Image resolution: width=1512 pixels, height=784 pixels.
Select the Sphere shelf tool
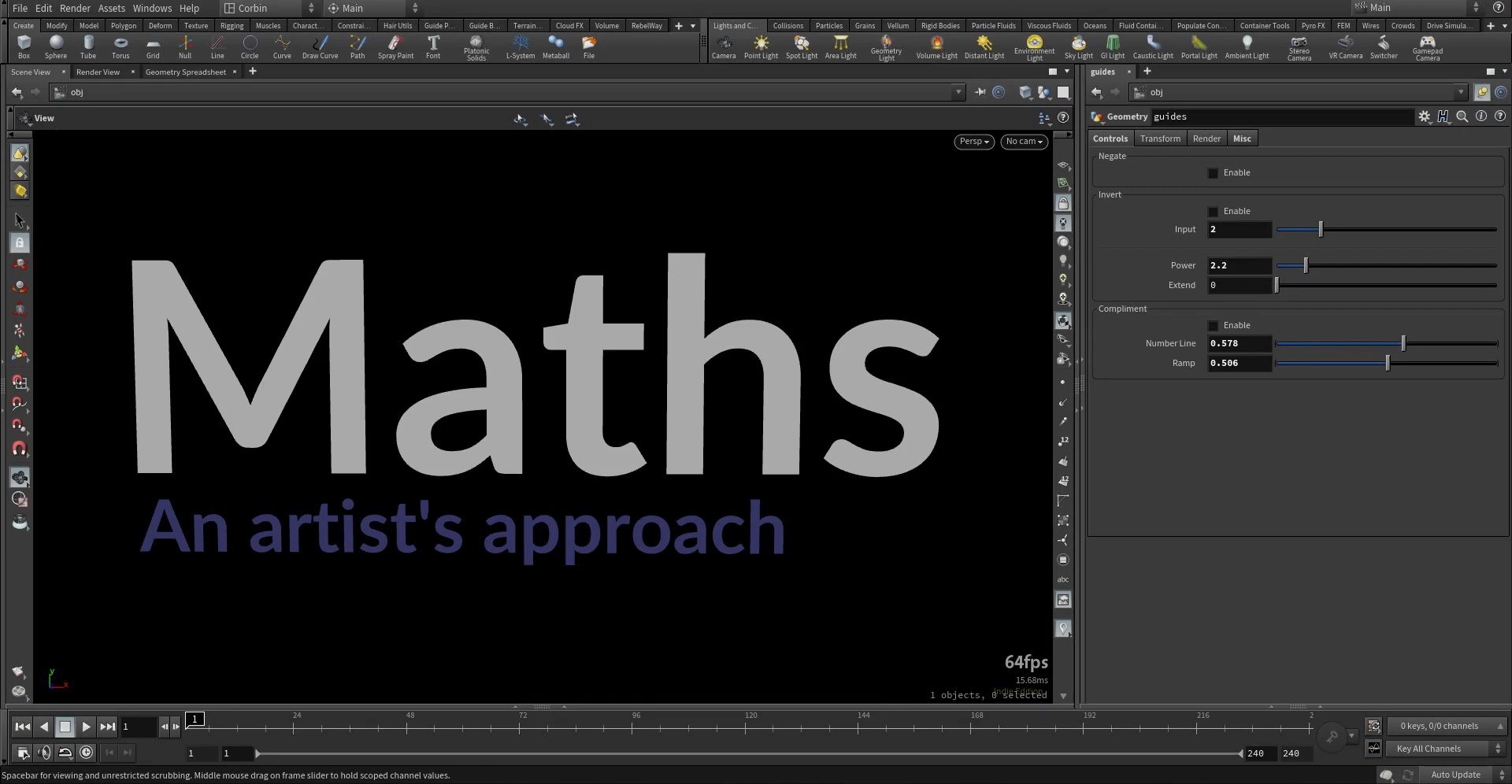click(x=56, y=46)
